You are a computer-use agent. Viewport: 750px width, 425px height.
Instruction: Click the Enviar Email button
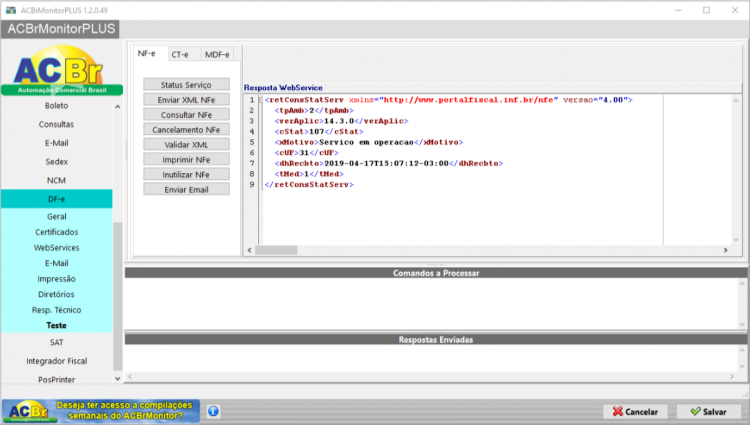186,190
